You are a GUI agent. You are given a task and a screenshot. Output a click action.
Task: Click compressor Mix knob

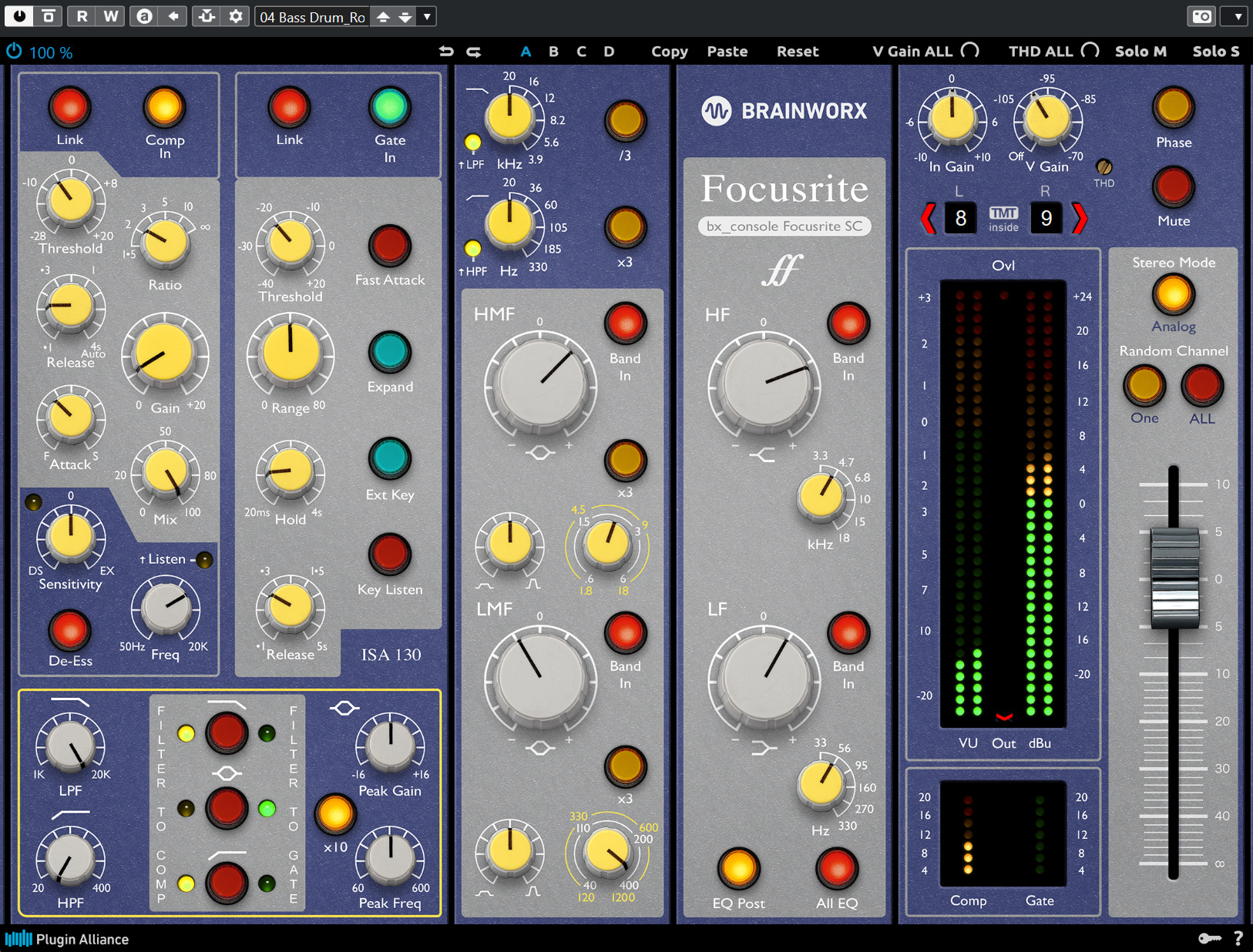pyautogui.click(x=166, y=472)
